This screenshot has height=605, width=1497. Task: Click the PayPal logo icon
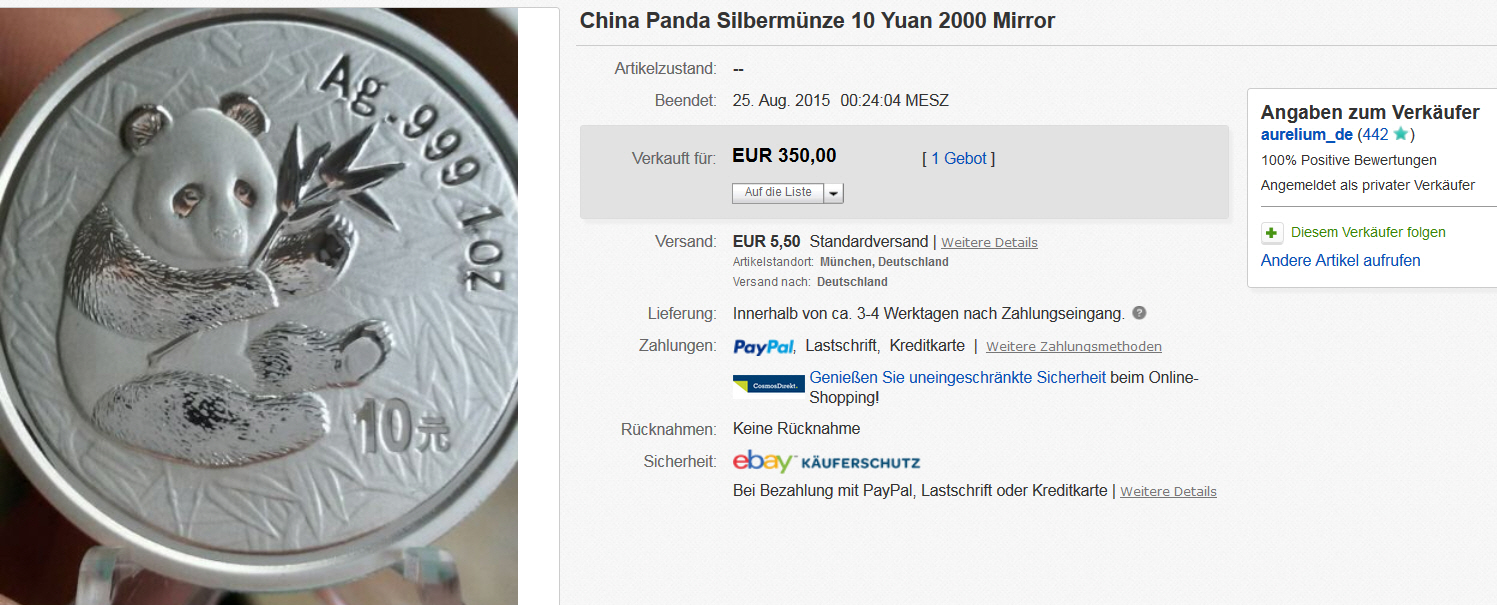pos(764,347)
